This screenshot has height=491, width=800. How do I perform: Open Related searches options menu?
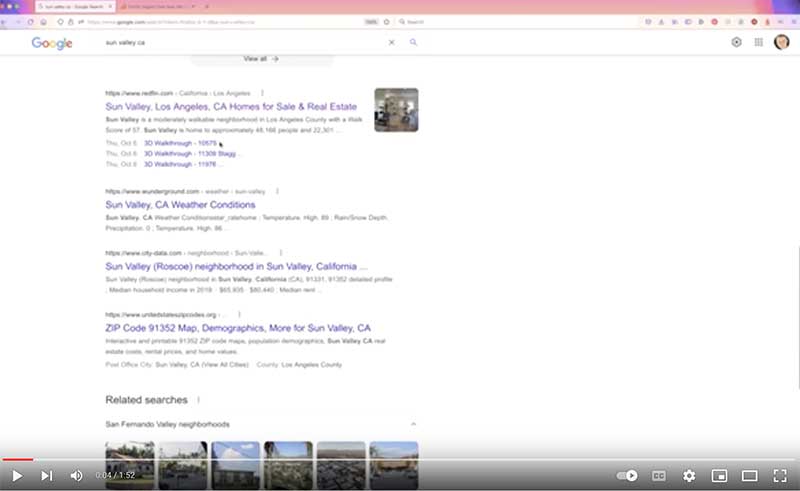[x=198, y=400]
